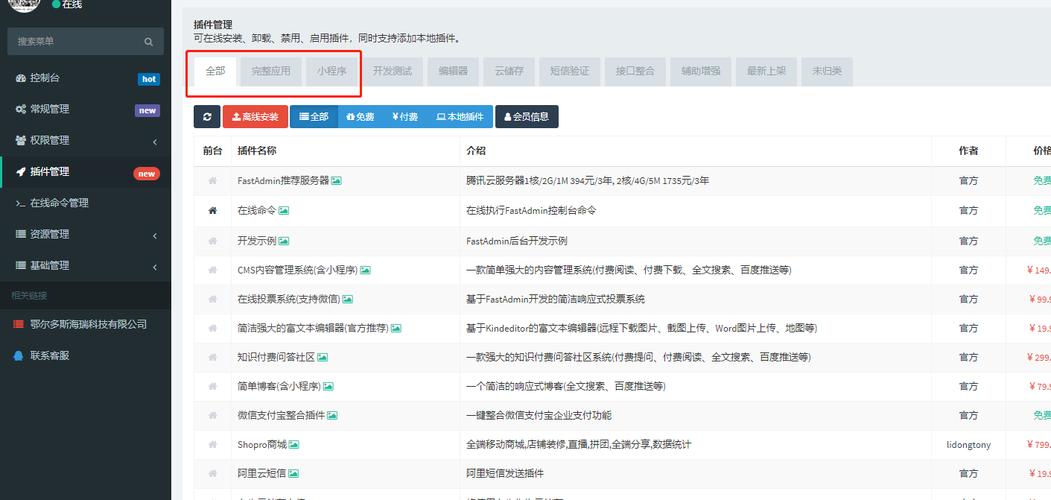Click plugin name 阿里云短信
Viewport: 1051px width, 500px height.
coord(261,473)
